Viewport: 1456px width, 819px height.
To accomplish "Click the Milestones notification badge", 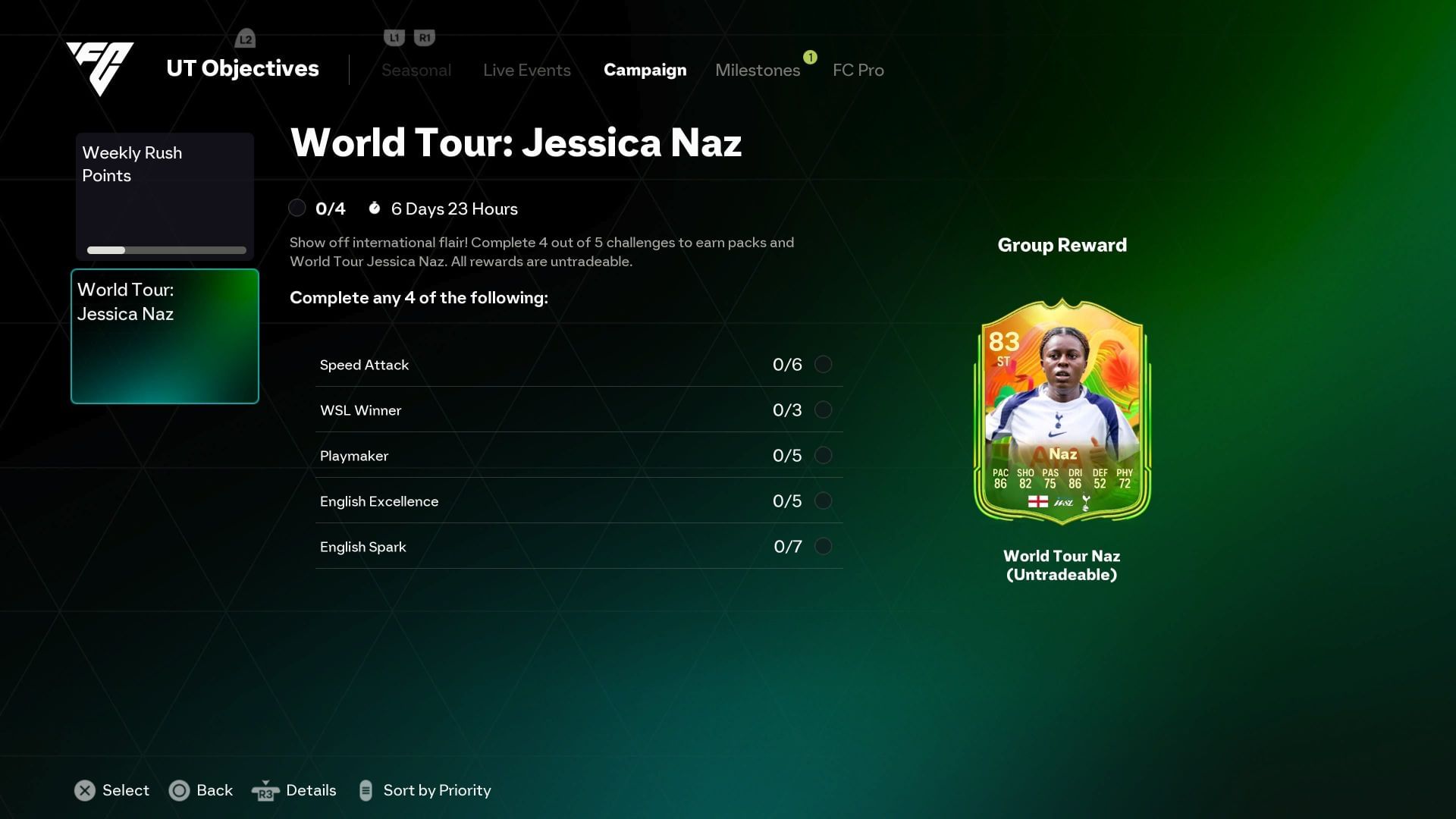I will [810, 57].
